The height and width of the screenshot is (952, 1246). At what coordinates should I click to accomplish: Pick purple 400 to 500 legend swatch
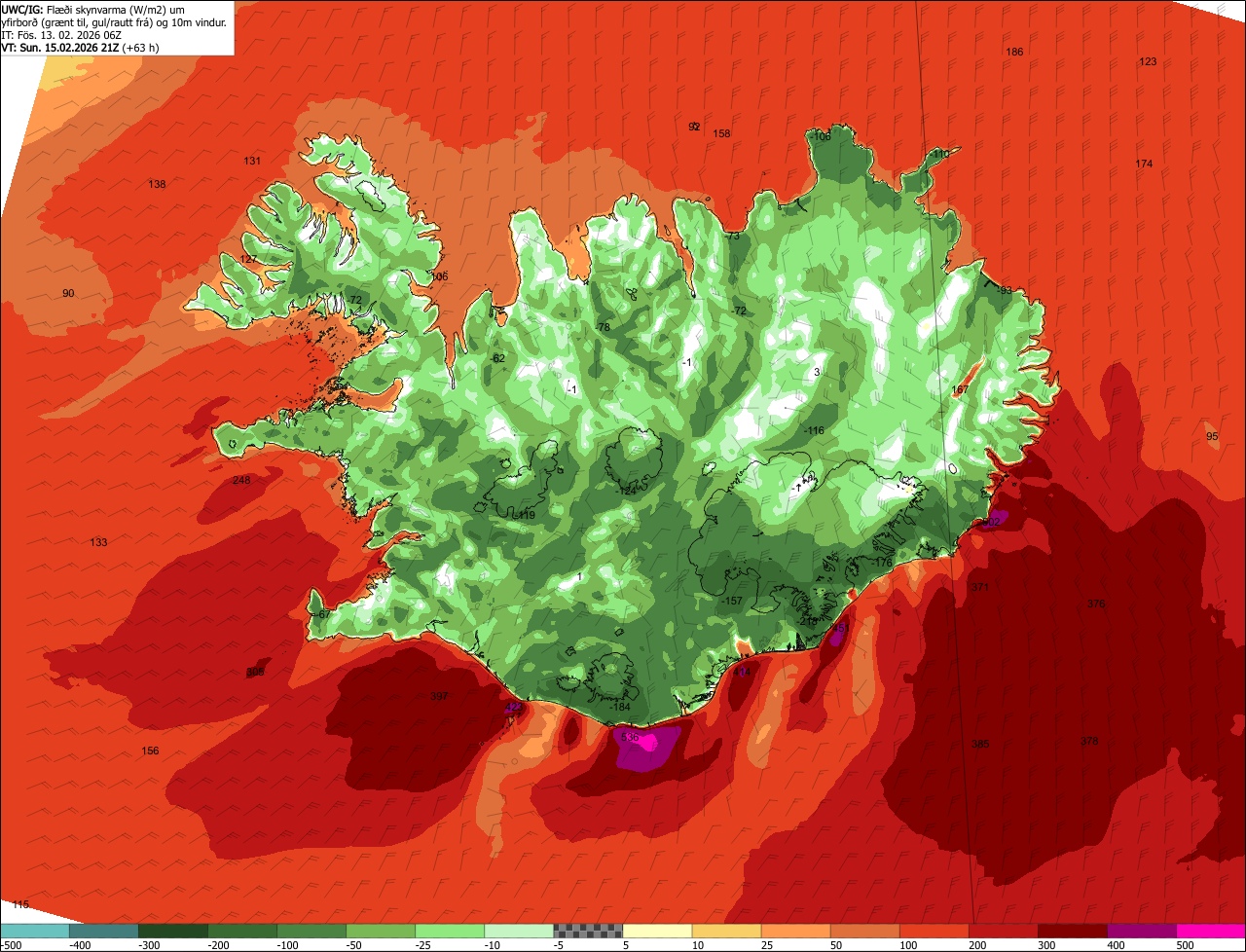[x=1141, y=931]
